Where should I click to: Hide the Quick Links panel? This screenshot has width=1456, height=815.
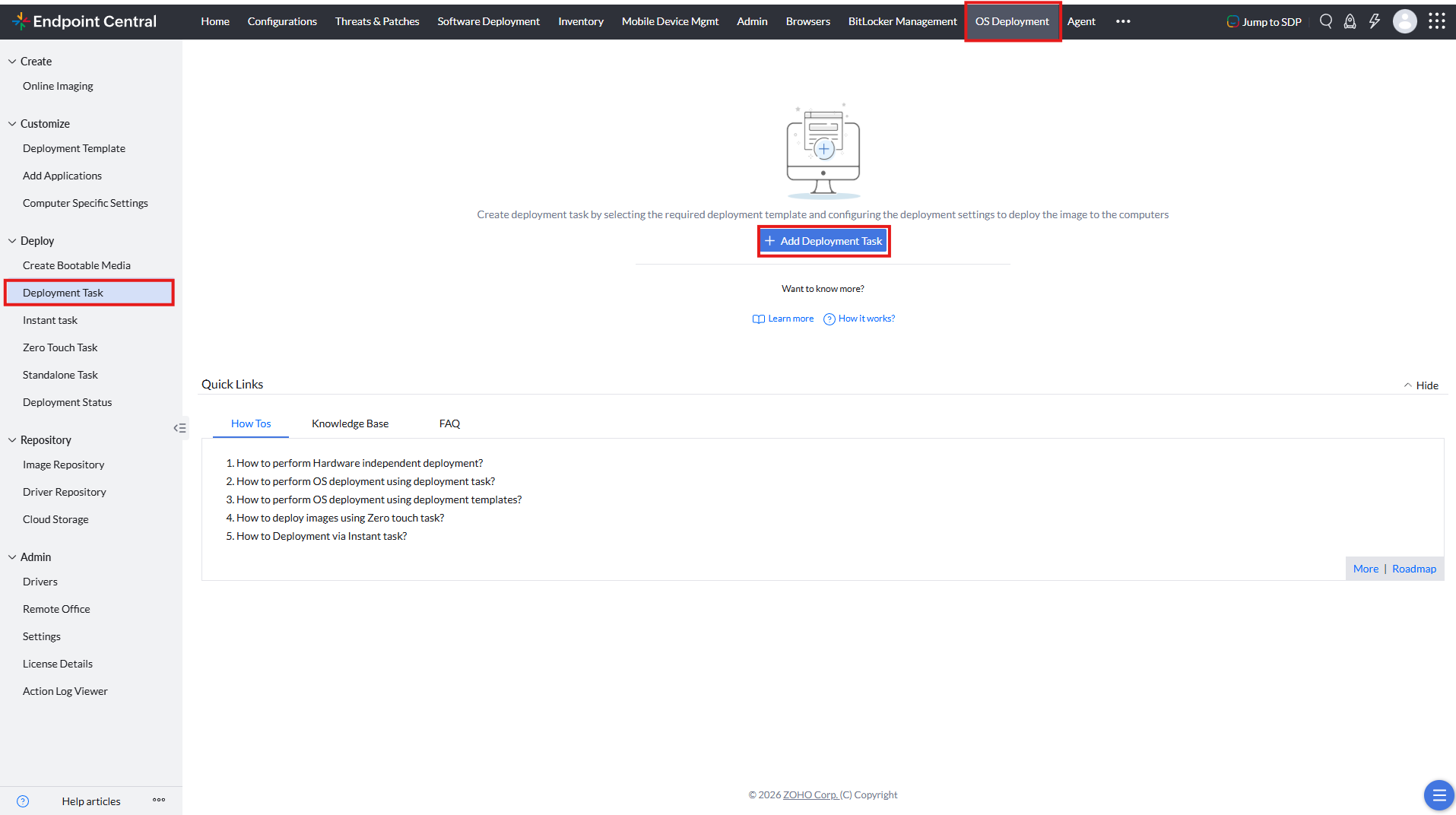[x=1421, y=385]
